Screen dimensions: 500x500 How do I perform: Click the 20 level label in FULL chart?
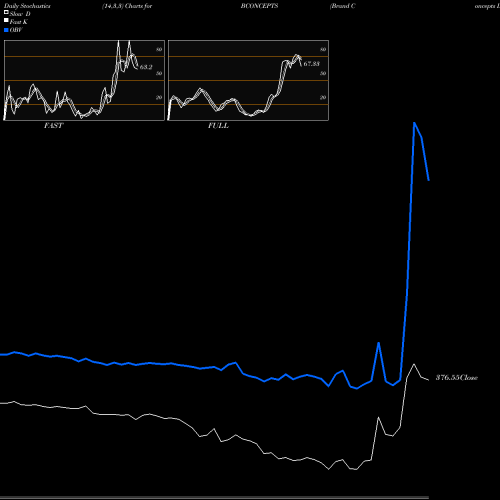pos(323,97)
